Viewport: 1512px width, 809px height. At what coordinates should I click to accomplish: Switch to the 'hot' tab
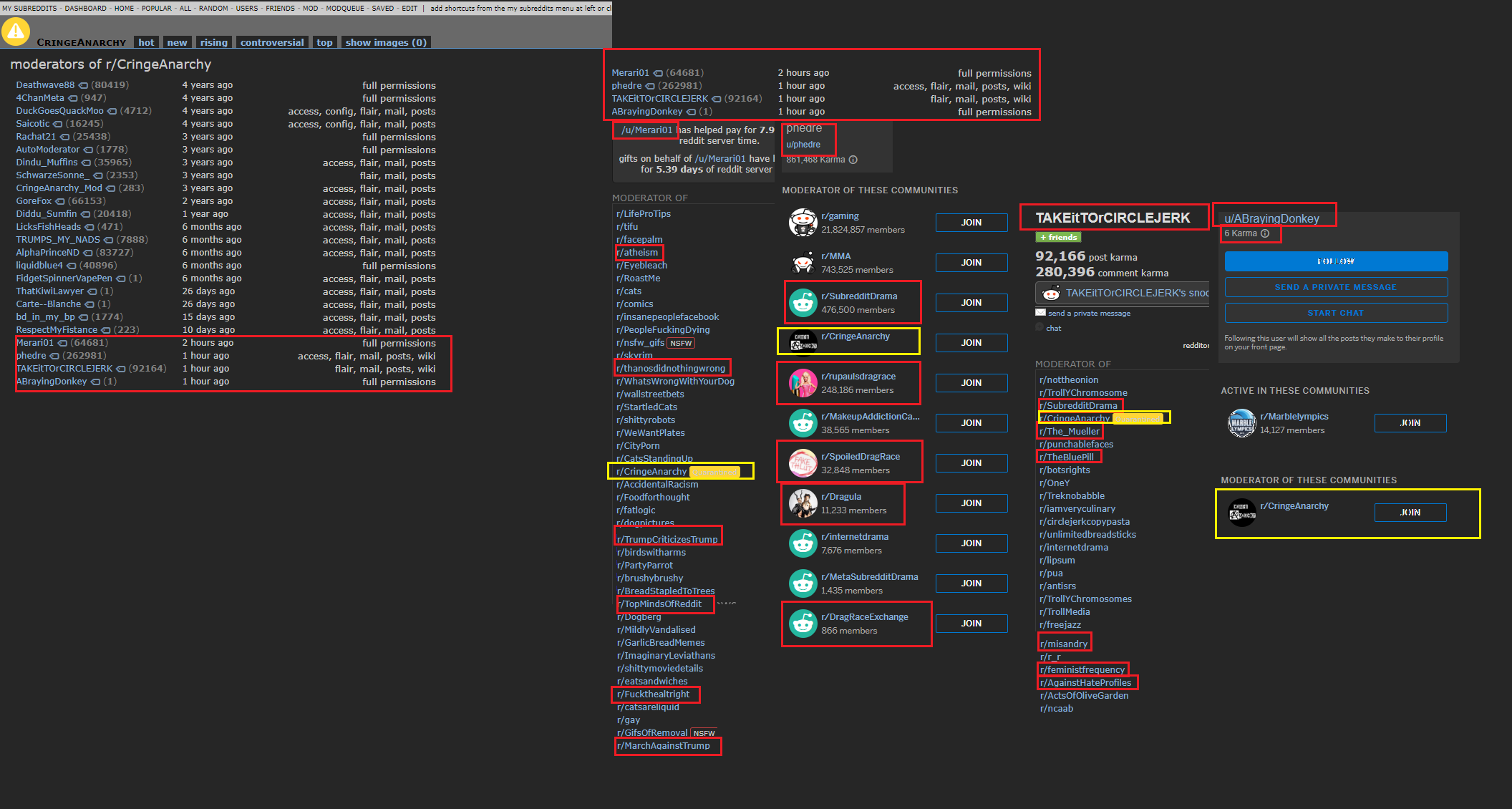pyautogui.click(x=146, y=42)
